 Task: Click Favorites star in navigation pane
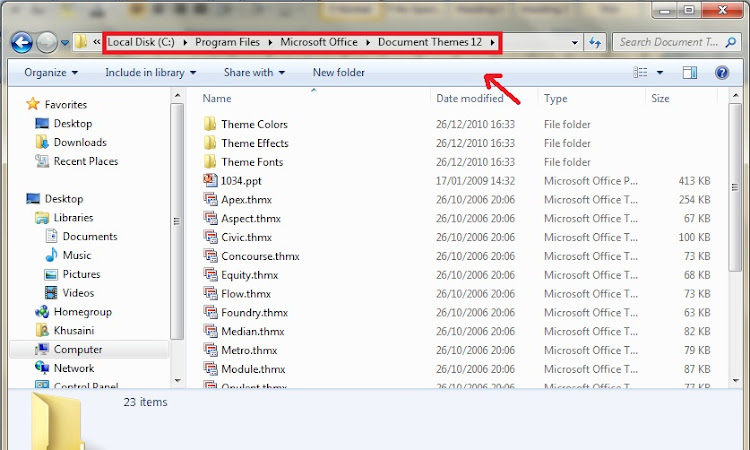(33, 104)
